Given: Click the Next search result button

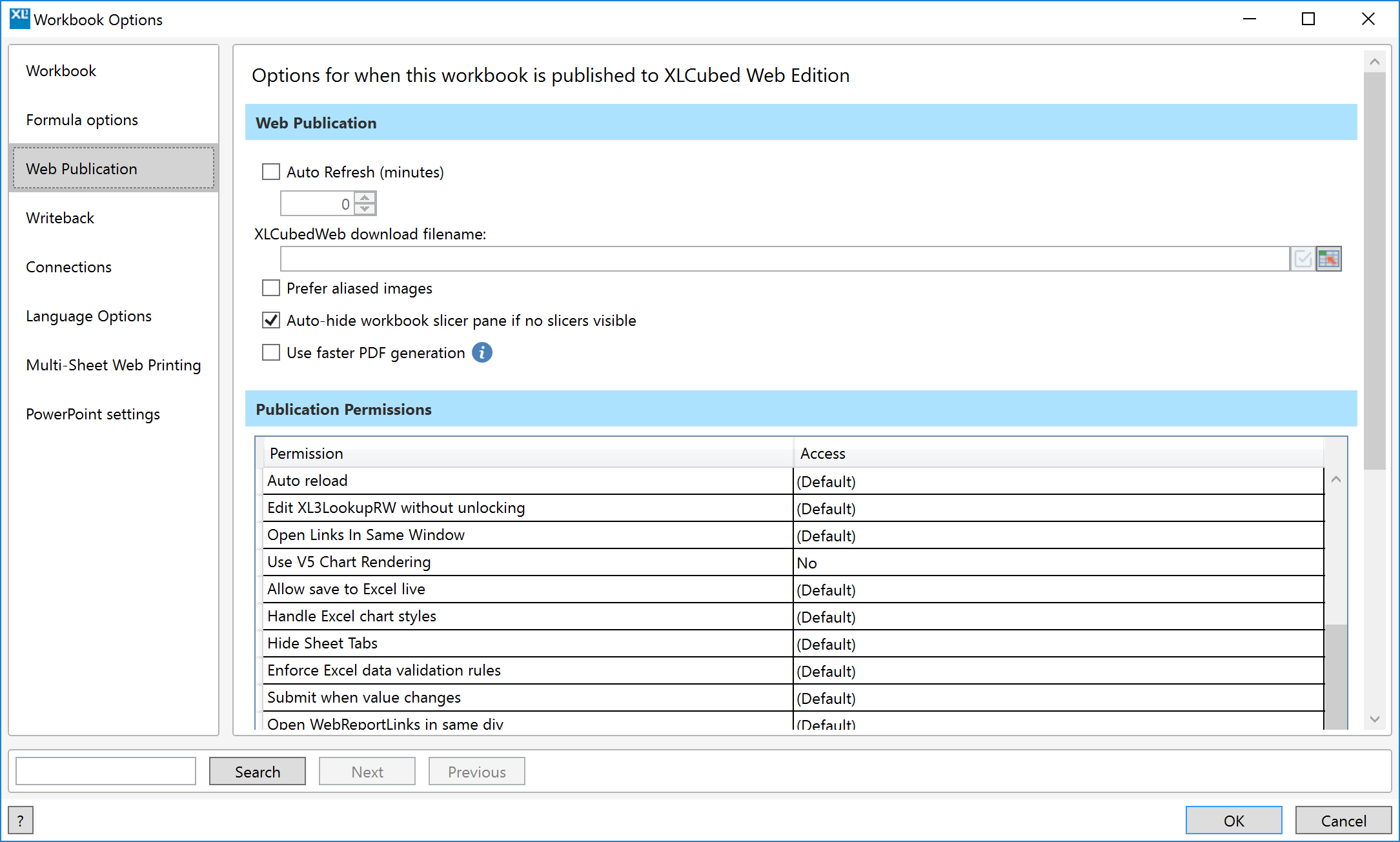Looking at the screenshot, I should coord(367,772).
